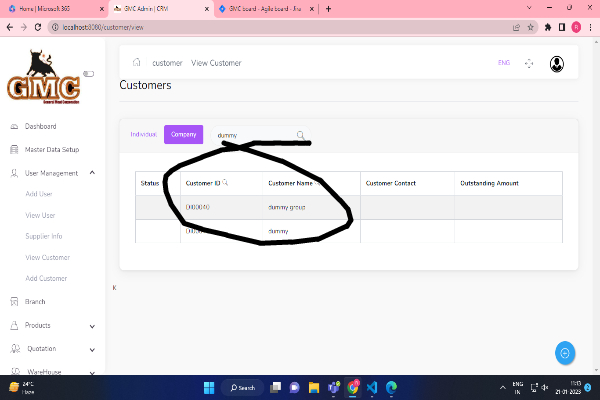Bookmark this page with the star icon
The width and height of the screenshot is (600, 400).
tap(531, 27)
